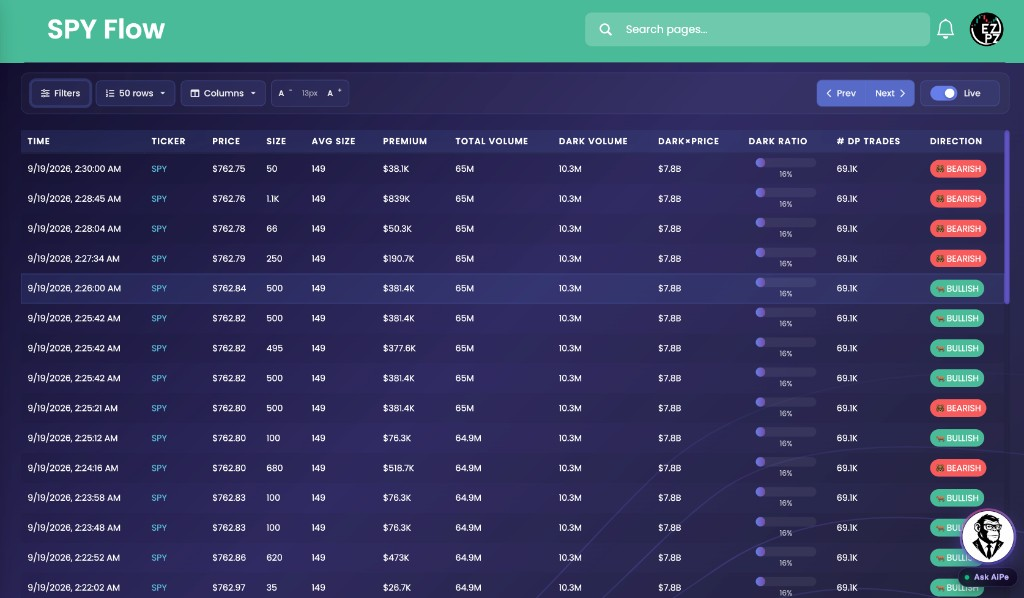Click the SPY Flow page title
Image resolution: width=1024 pixels, height=598 pixels.
coord(106,29)
